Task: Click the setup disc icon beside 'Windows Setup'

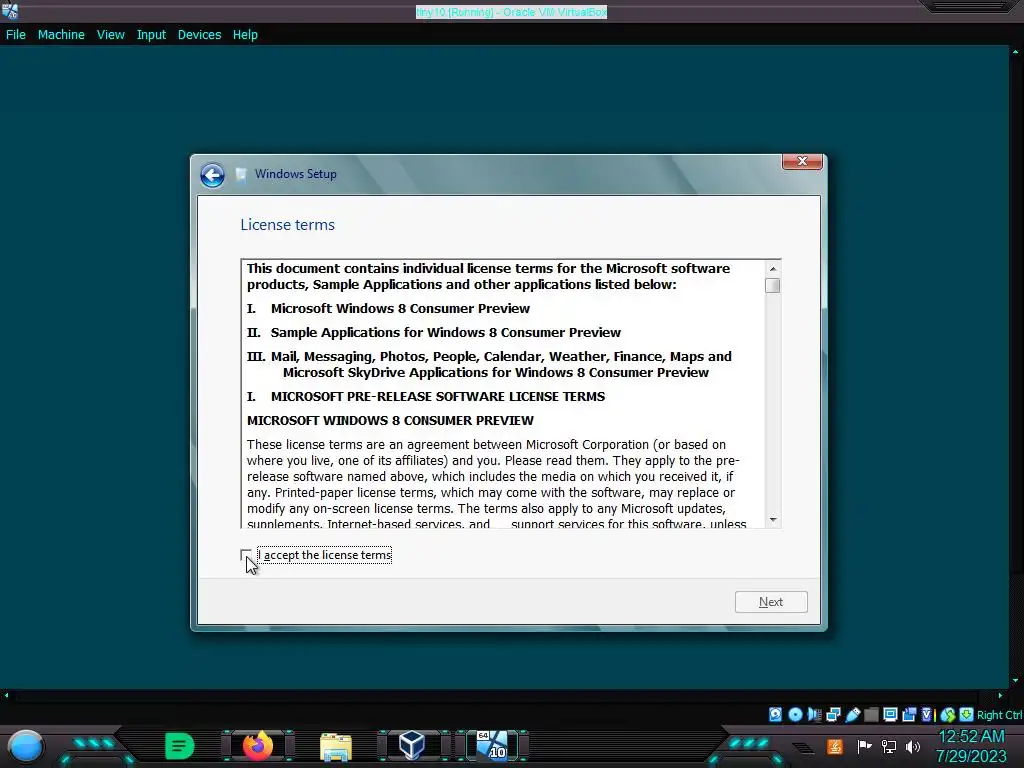Action: 241,174
